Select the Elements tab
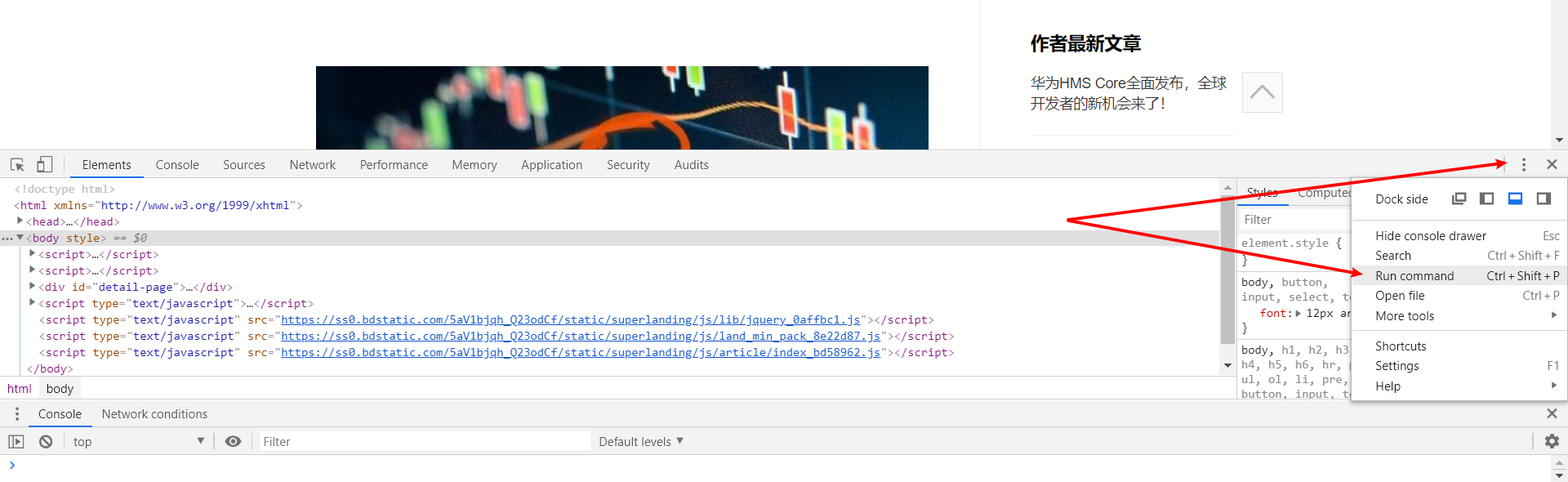 coord(106,165)
